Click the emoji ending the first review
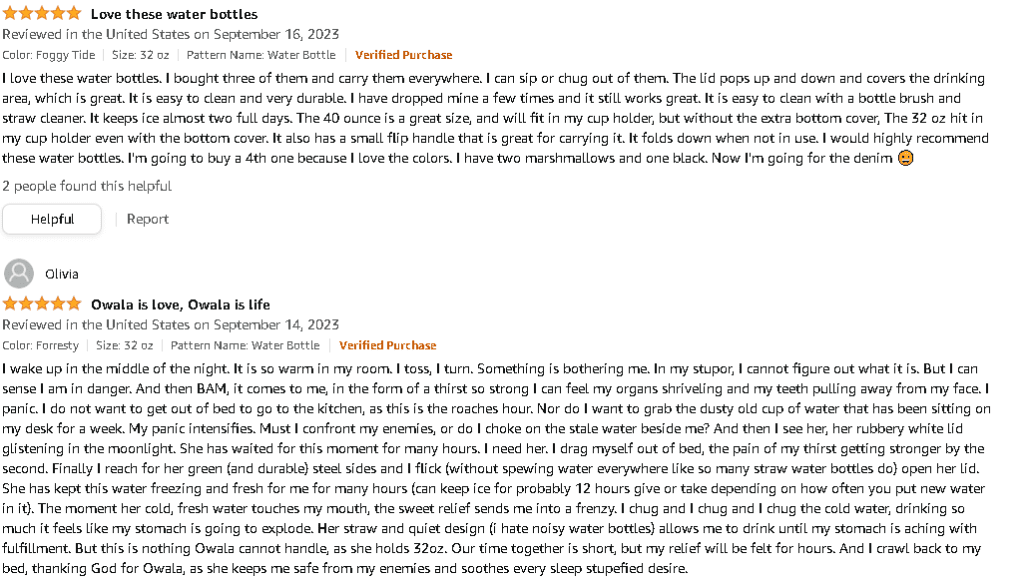1024x586 pixels. point(905,158)
